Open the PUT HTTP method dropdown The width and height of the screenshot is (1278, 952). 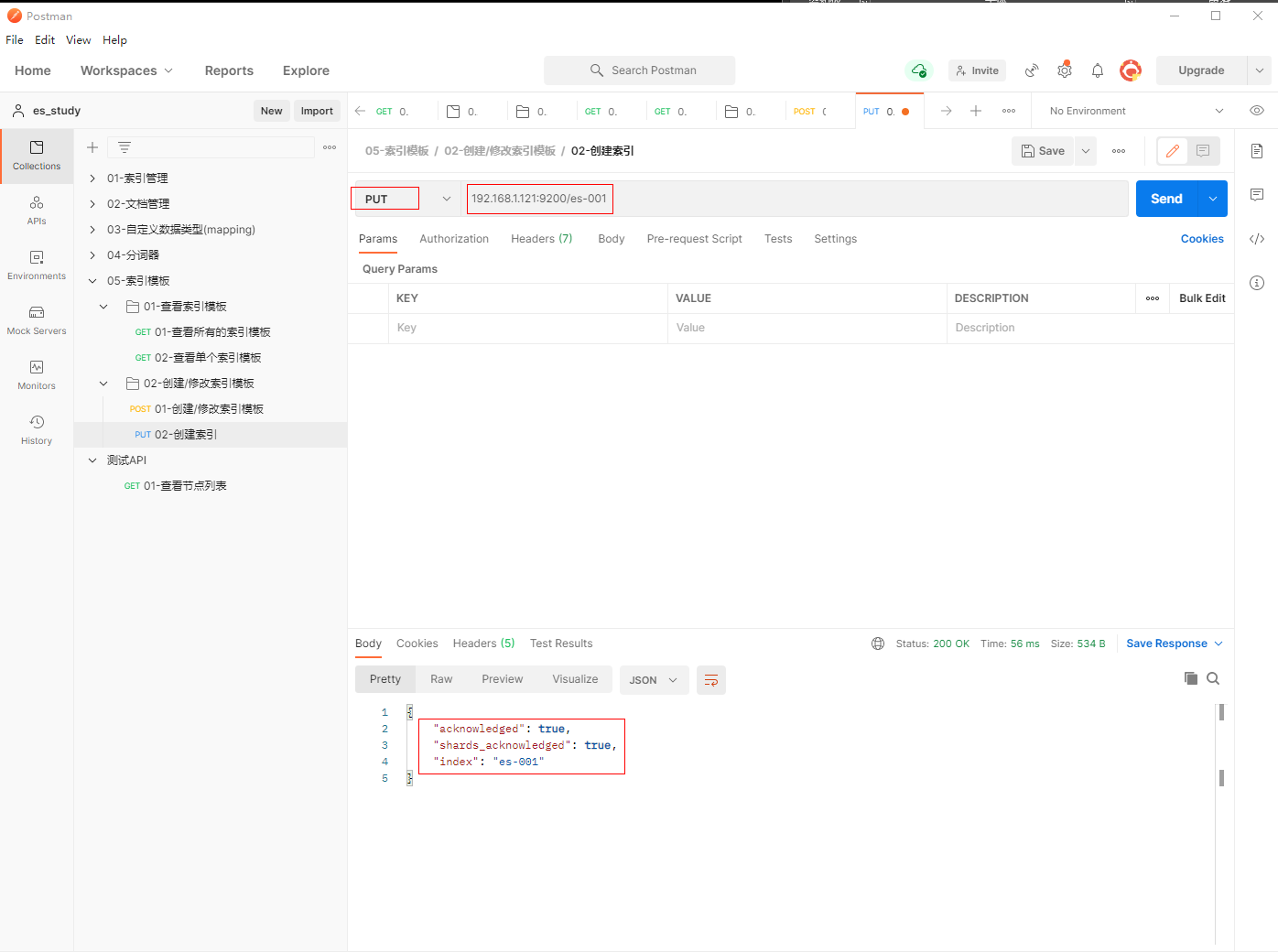pos(404,199)
